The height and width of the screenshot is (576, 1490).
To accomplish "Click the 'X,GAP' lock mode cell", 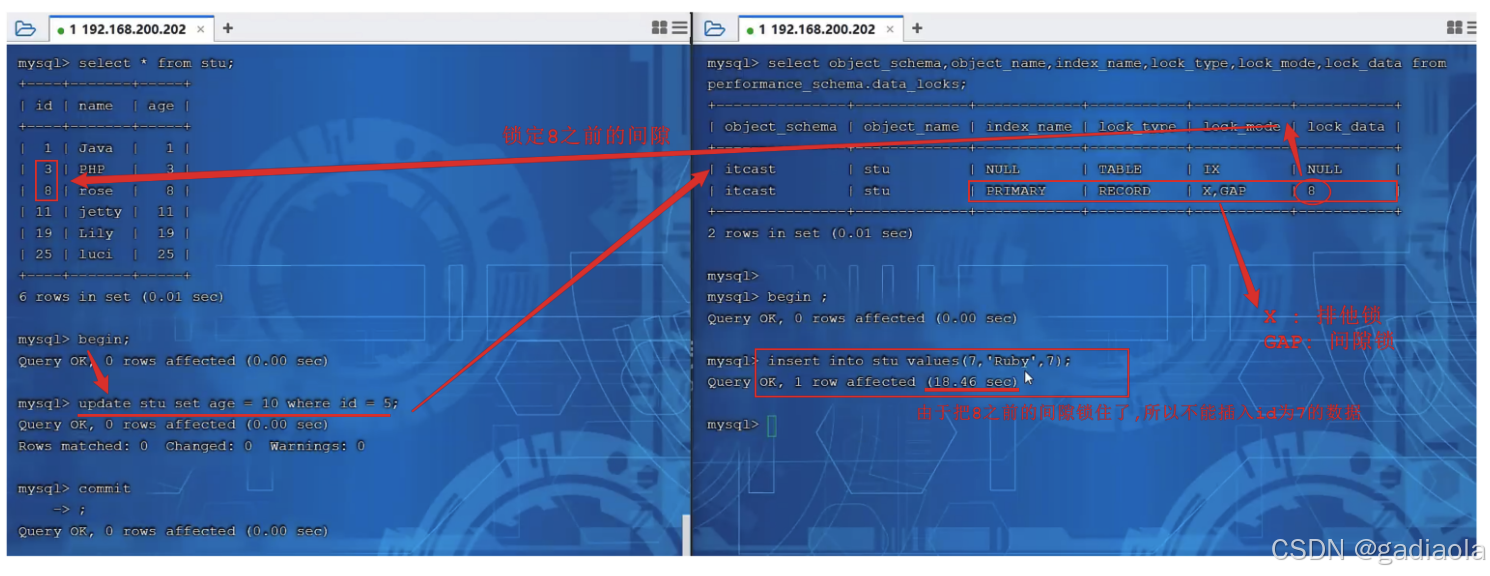I will pyautogui.click(x=1224, y=191).
